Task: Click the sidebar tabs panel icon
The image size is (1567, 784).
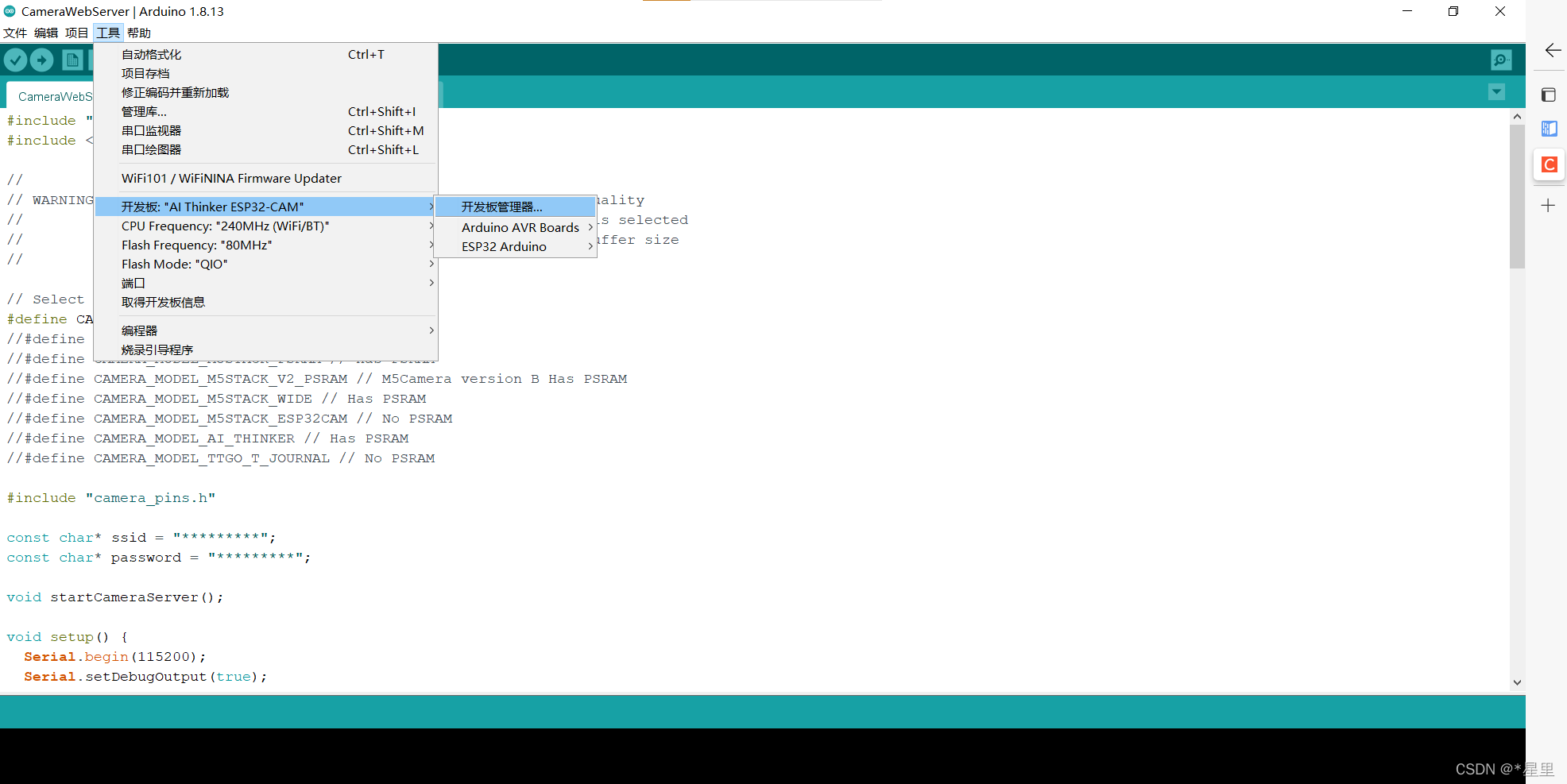Action: tap(1549, 95)
